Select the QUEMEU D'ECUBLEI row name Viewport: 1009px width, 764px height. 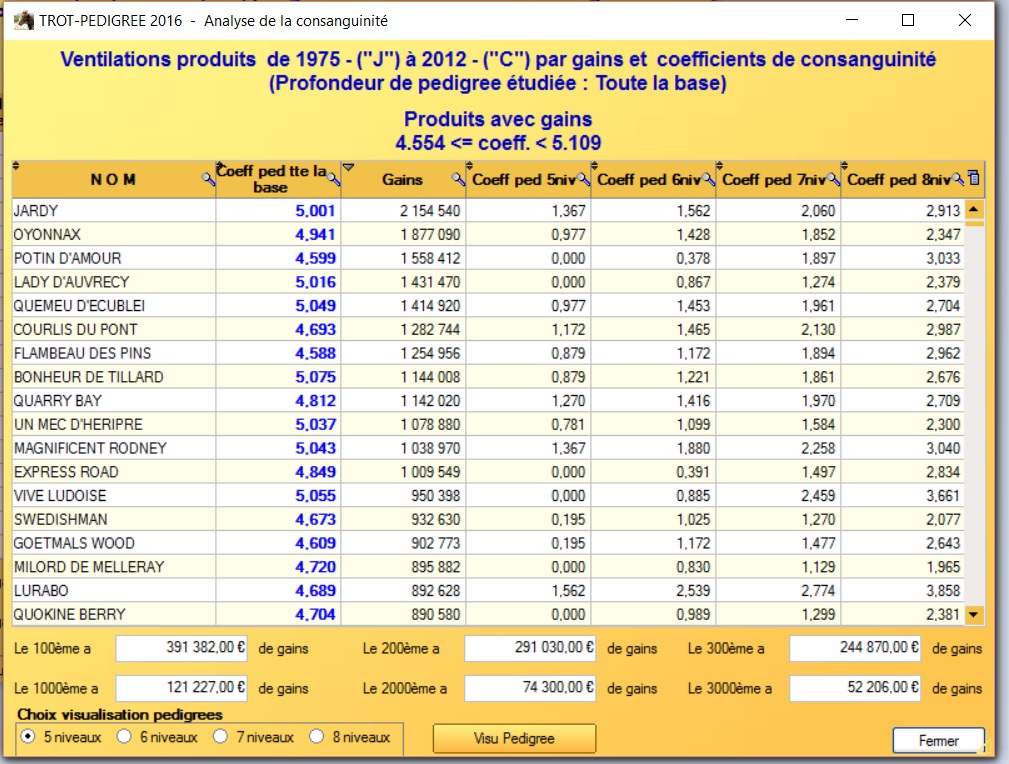pos(79,306)
